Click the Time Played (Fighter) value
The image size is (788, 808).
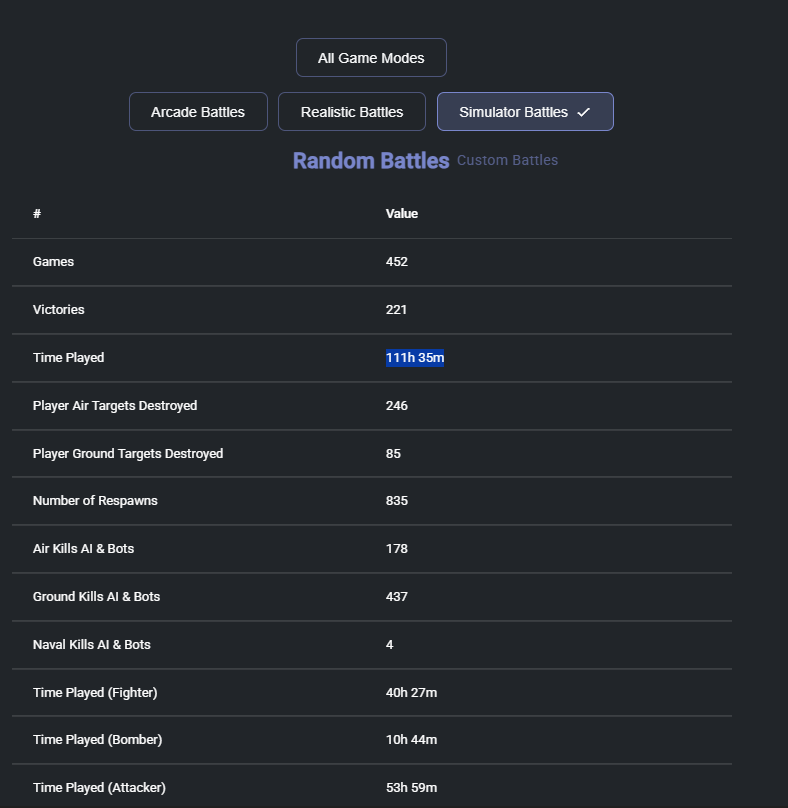411,692
